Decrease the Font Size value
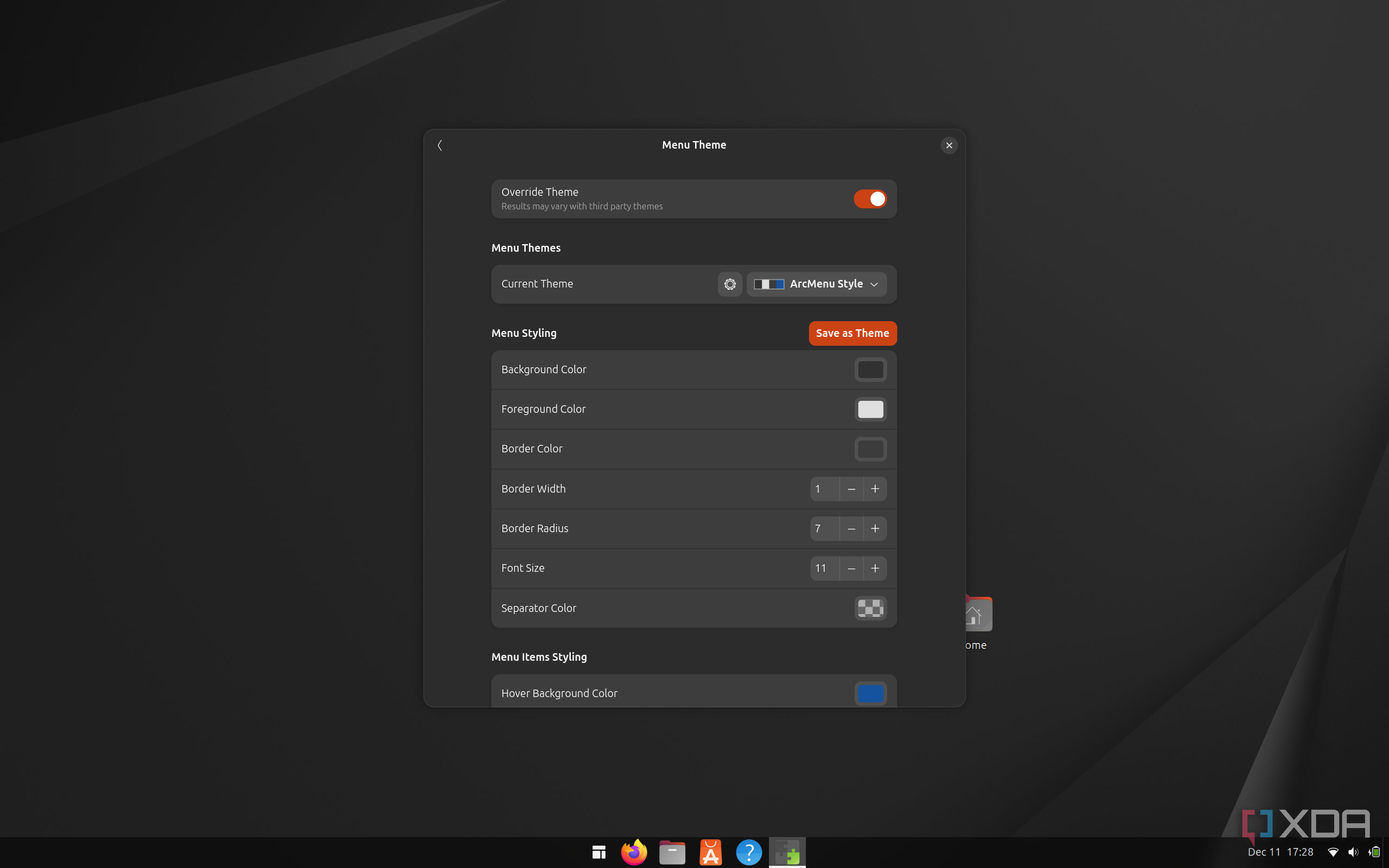1389x868 pixels. click(851, 569)
